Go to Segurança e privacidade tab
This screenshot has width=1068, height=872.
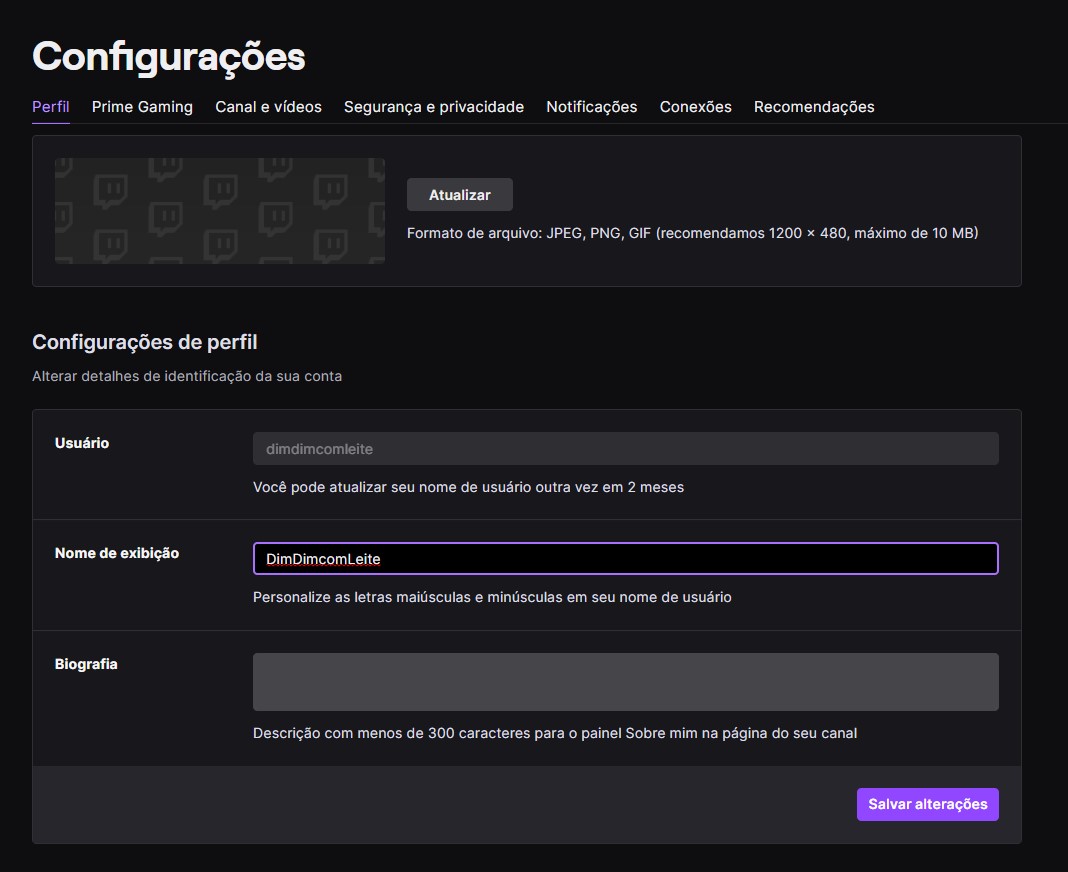pyautogui.click(x=434, y=107)
